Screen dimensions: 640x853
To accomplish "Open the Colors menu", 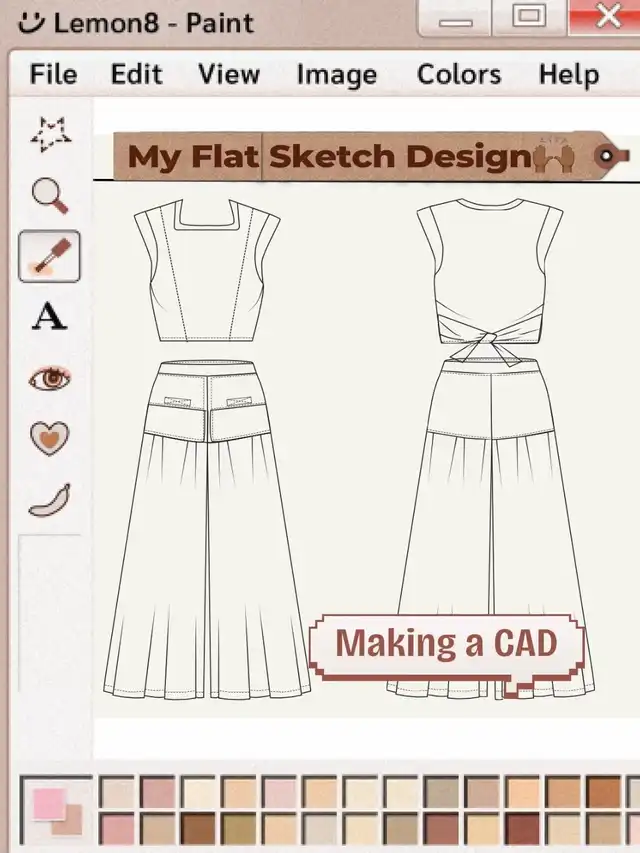I will pyautogui.click(x=459, y=74).
